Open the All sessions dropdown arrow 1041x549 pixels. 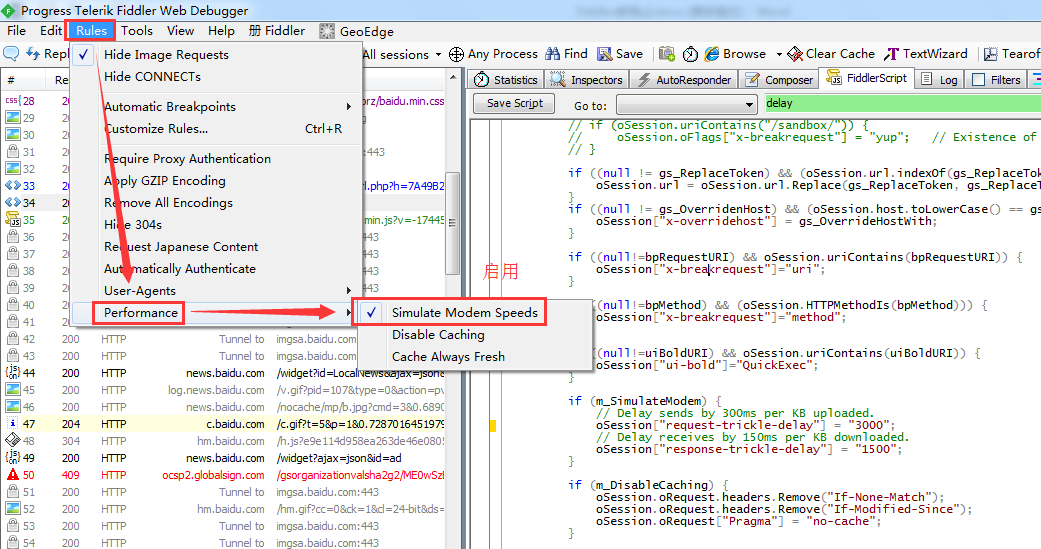tap(438, 55)
